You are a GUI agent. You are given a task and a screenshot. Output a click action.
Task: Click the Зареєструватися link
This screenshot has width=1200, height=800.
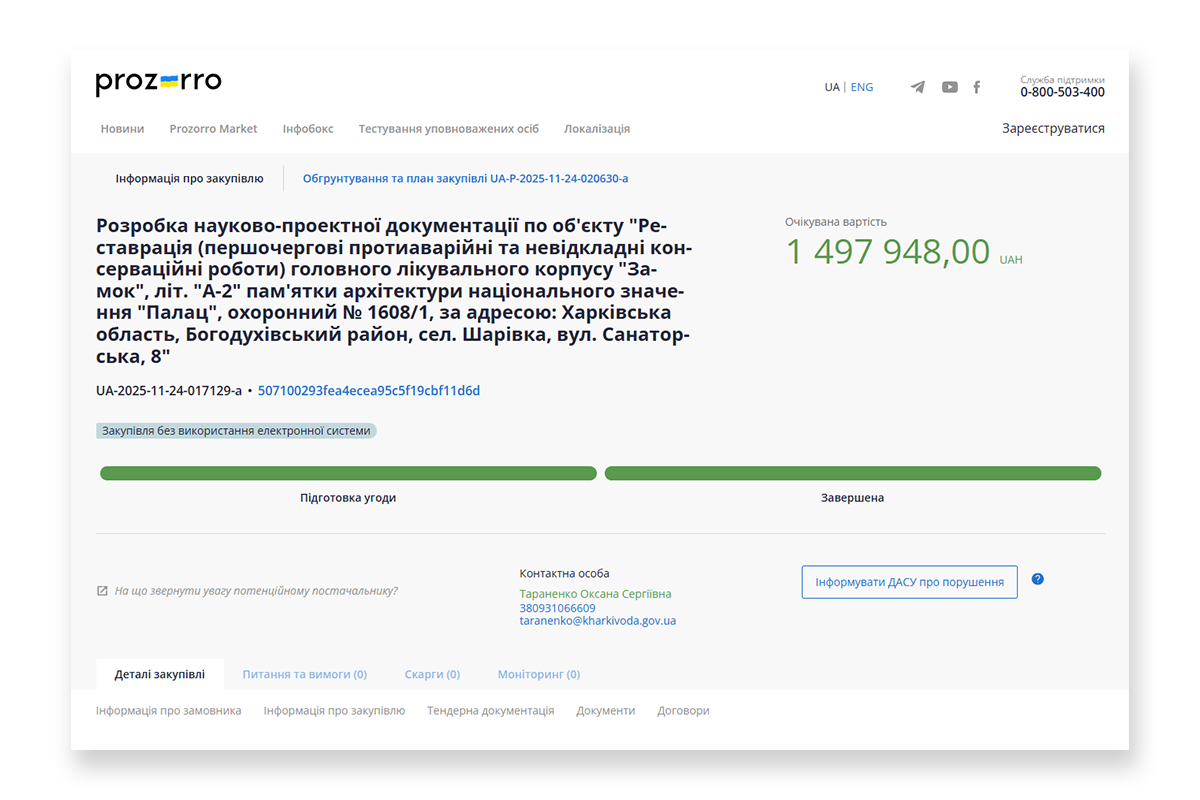tap(1053, 127)
